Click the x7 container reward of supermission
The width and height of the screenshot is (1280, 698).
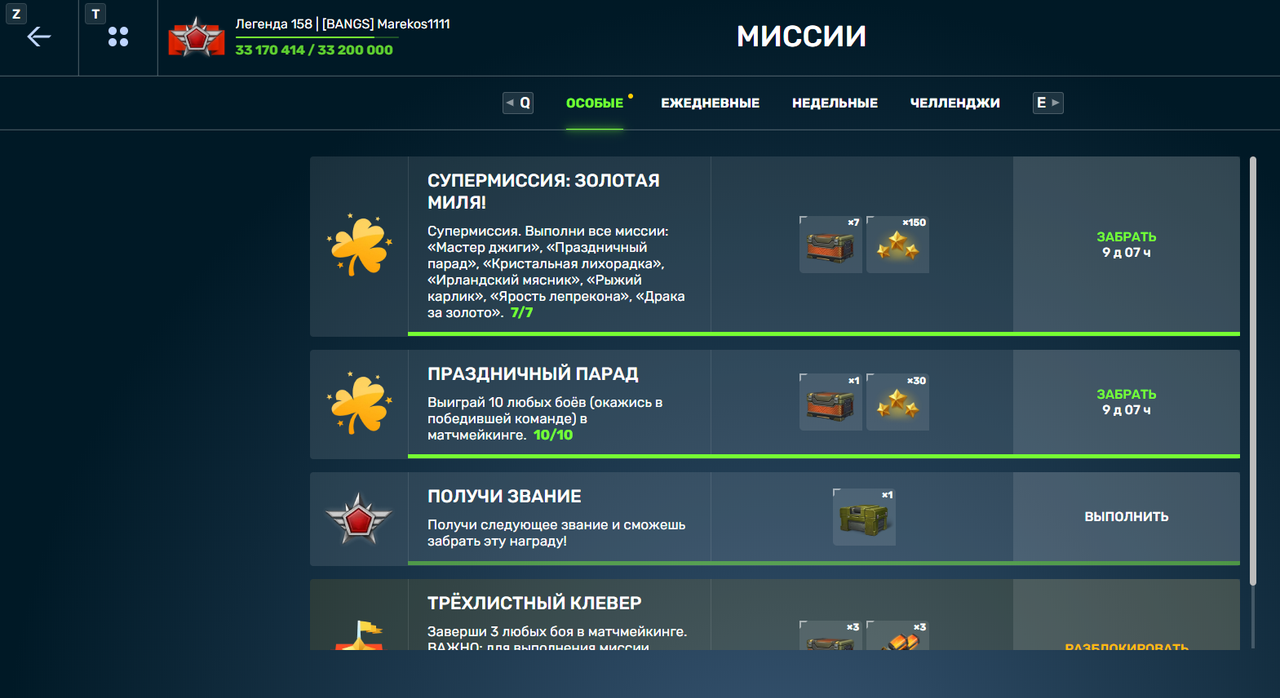(831, 244)
